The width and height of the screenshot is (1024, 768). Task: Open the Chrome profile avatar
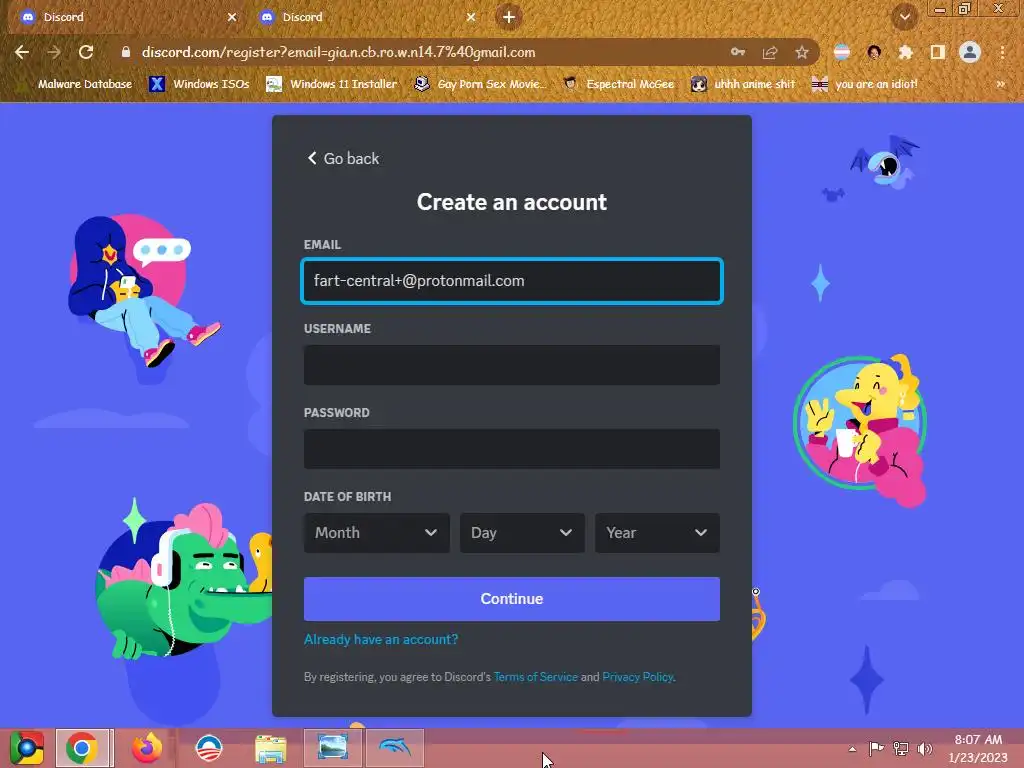click(970, 52)
